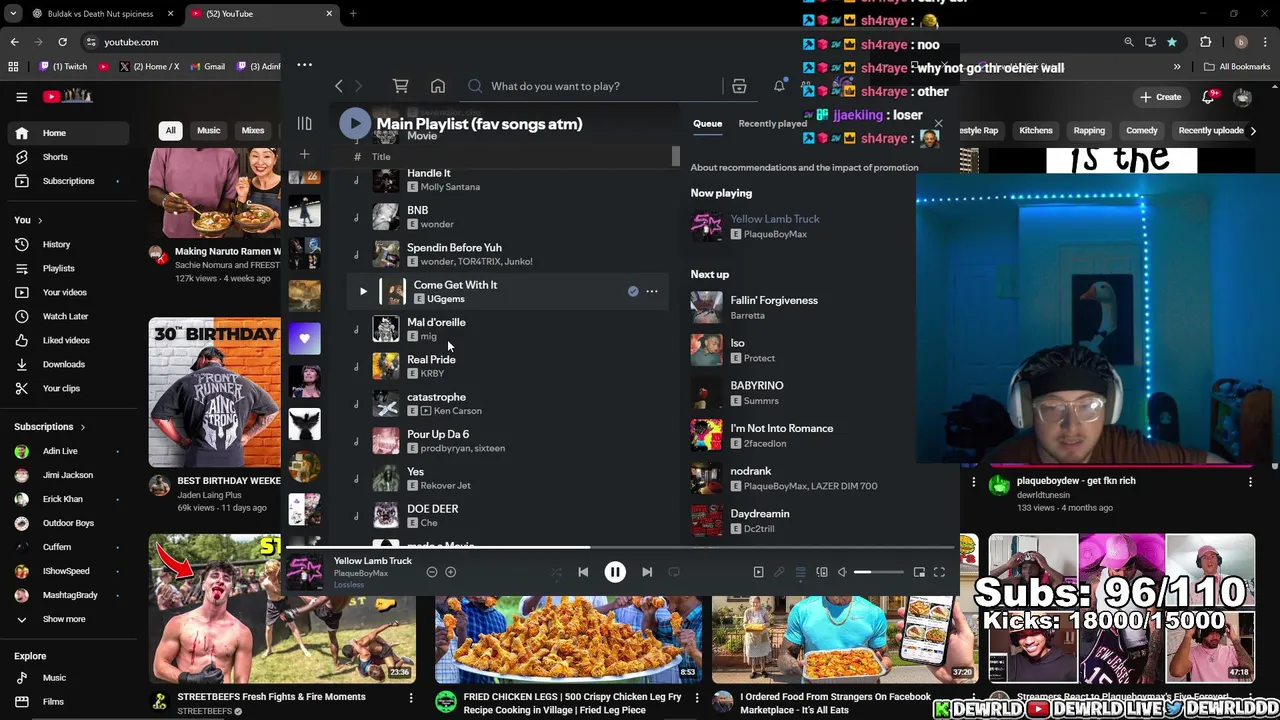Viewport: 1280px width, 720px height.
Task: Open Spotify notifications bell
Action: pyautogui.click(x=779, y=86)
